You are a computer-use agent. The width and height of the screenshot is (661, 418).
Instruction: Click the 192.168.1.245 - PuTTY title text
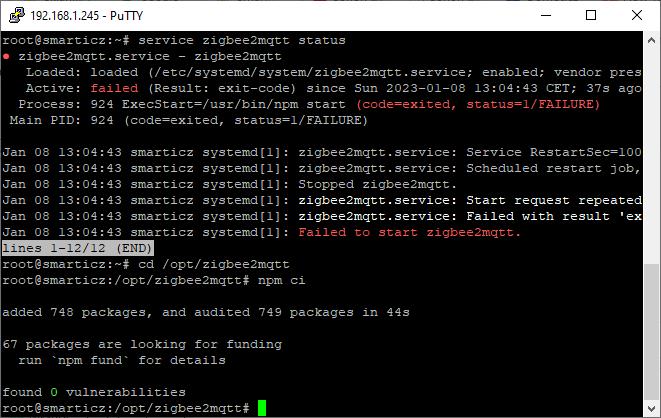coord(86,16)
